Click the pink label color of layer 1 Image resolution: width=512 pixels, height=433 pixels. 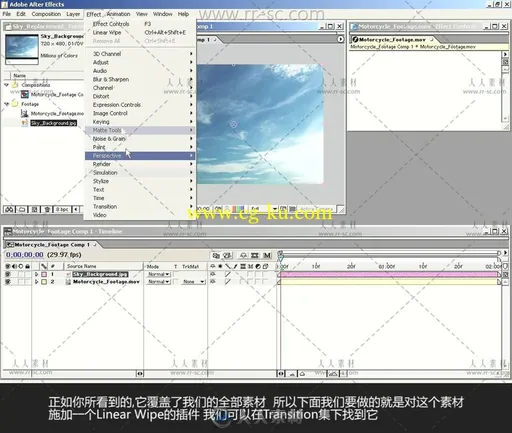(x=44, y=274)
